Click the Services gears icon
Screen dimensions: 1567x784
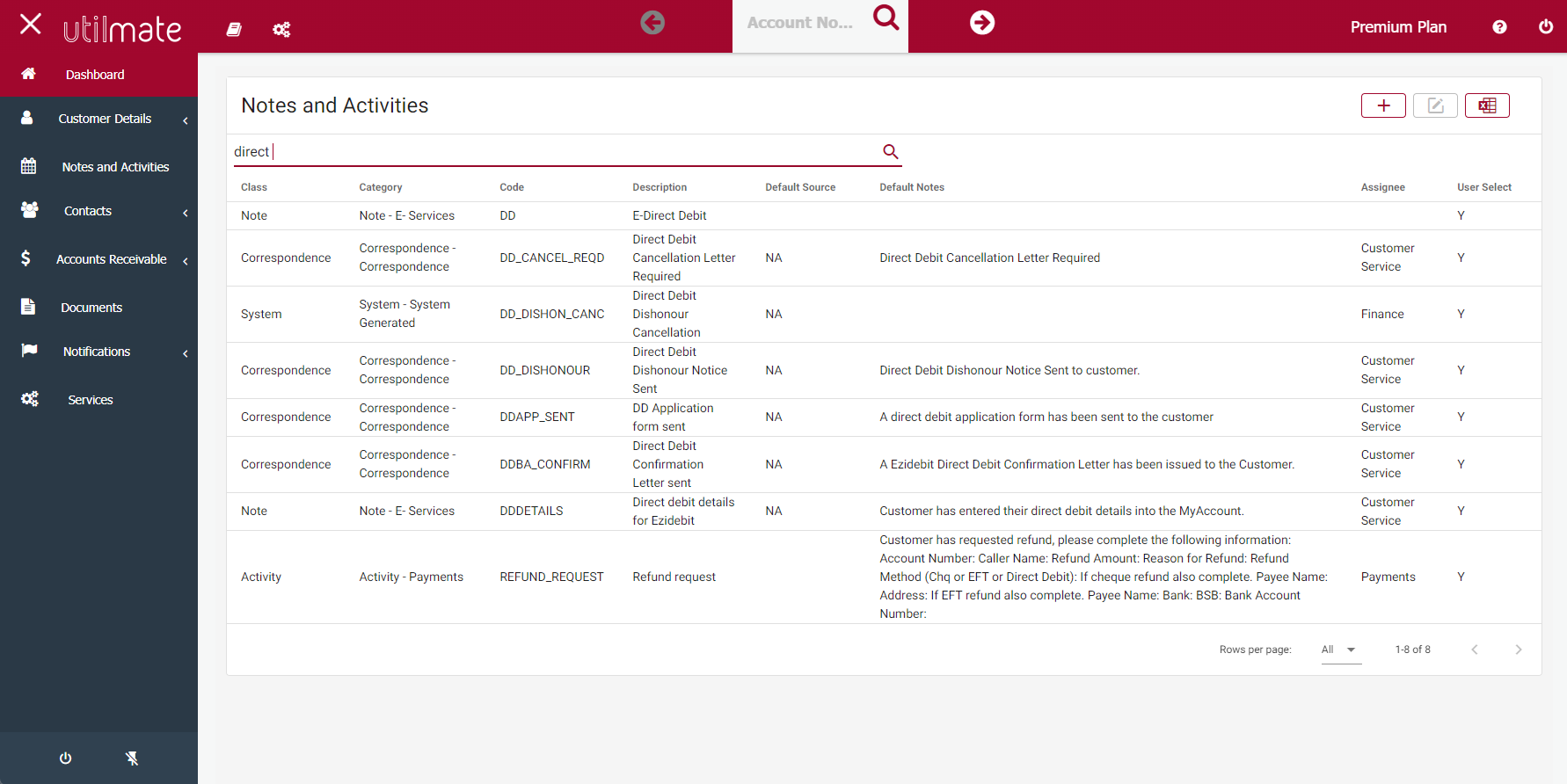click(30, 399)
